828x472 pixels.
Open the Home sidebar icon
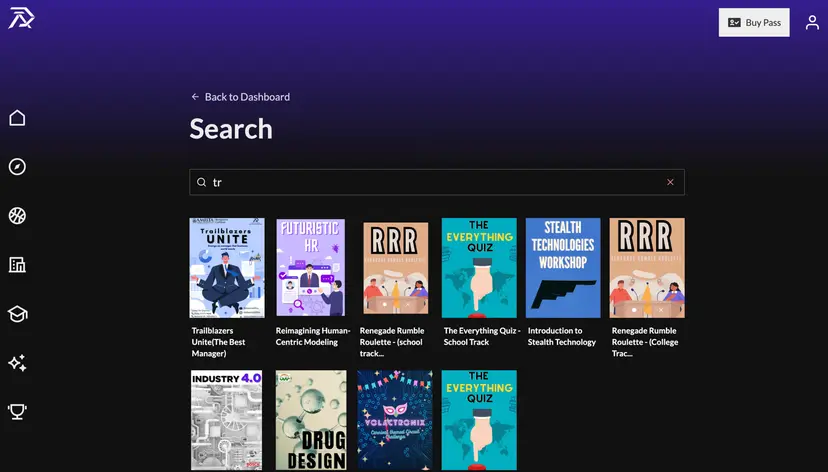tap(17, 118)
